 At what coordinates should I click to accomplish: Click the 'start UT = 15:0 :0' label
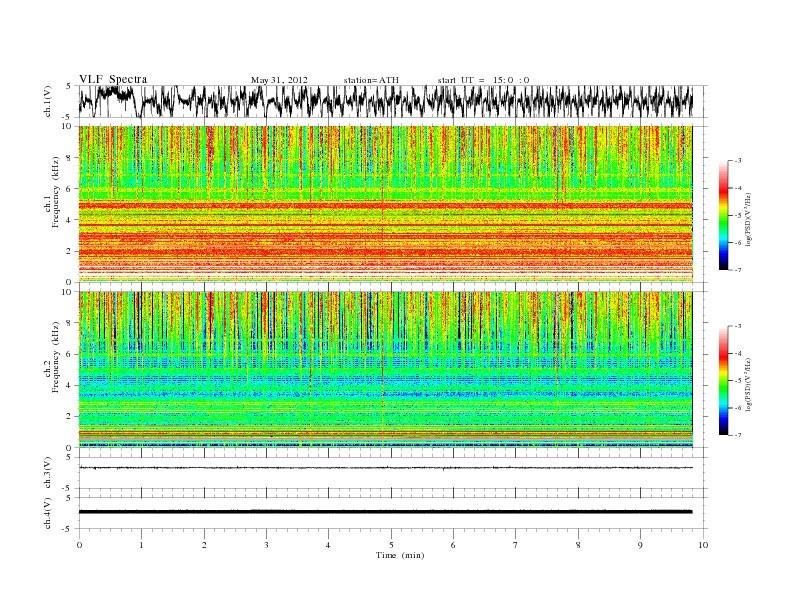tap(483, 80)
